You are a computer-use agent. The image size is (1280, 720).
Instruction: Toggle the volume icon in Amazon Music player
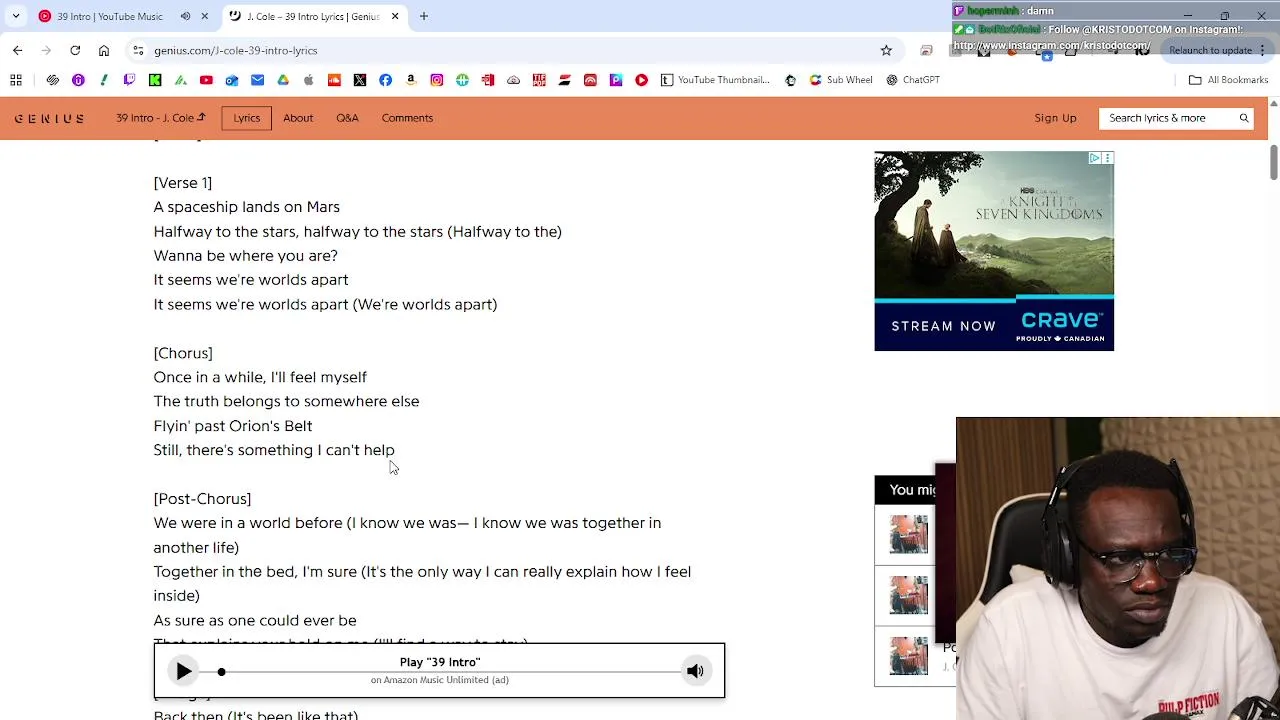(695, 671)
